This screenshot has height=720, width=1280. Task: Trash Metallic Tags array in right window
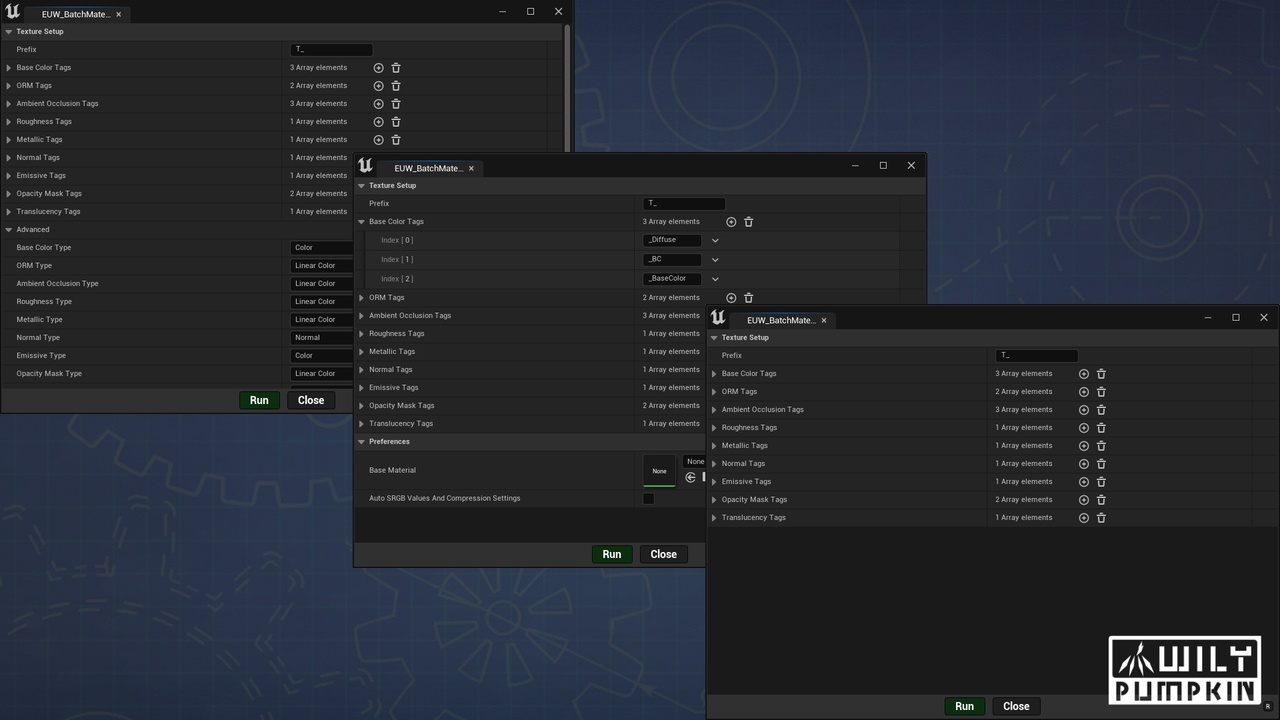[1102, 446]
